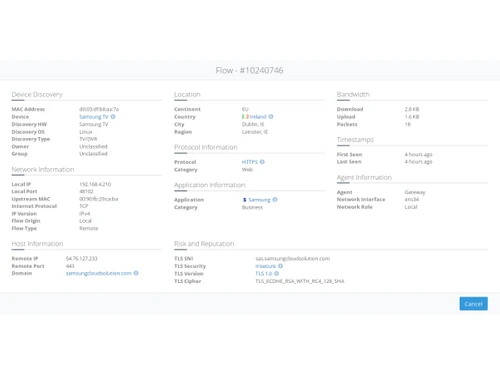The width and height of the screenshot is (500, 375).
Task: Select the First Seen value 4 hours ago
Action: [419, 154]
